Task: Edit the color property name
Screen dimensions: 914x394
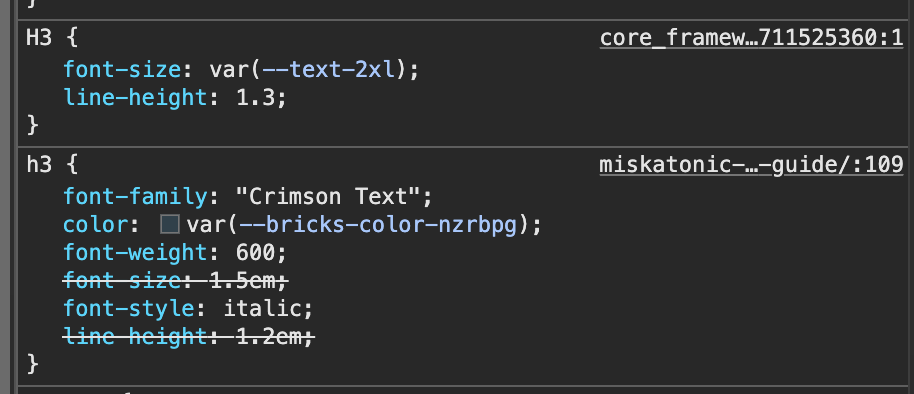Action: click(96, 224)
